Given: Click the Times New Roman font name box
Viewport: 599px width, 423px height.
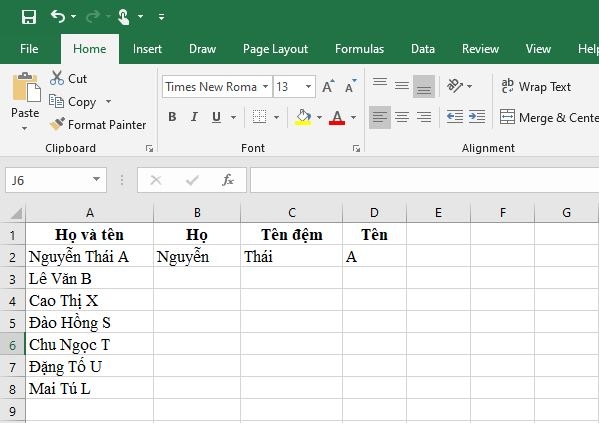Looking at the screenshot, I should click(x=211, y=87).
